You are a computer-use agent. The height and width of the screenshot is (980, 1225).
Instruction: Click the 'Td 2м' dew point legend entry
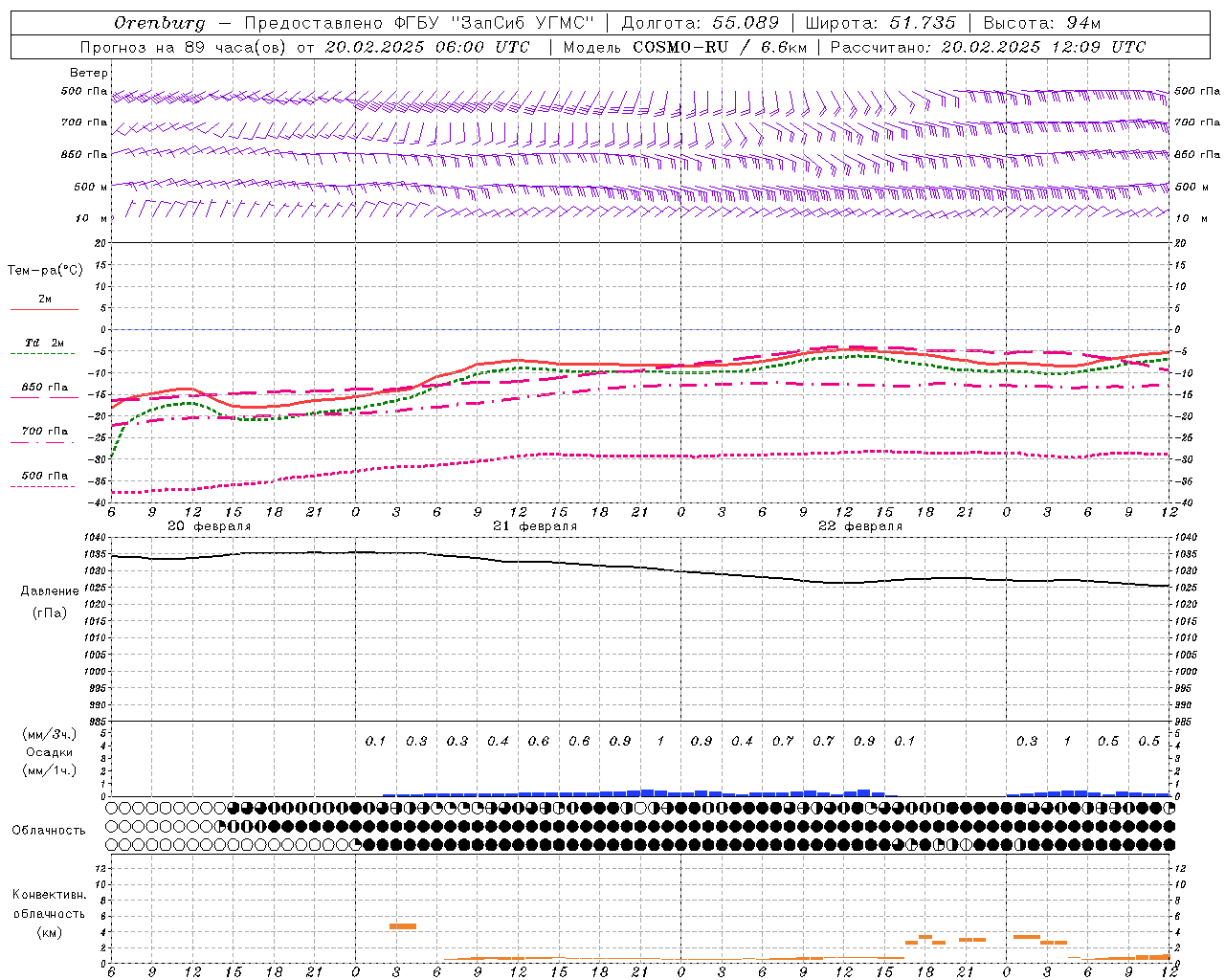(x=45, y=343)
